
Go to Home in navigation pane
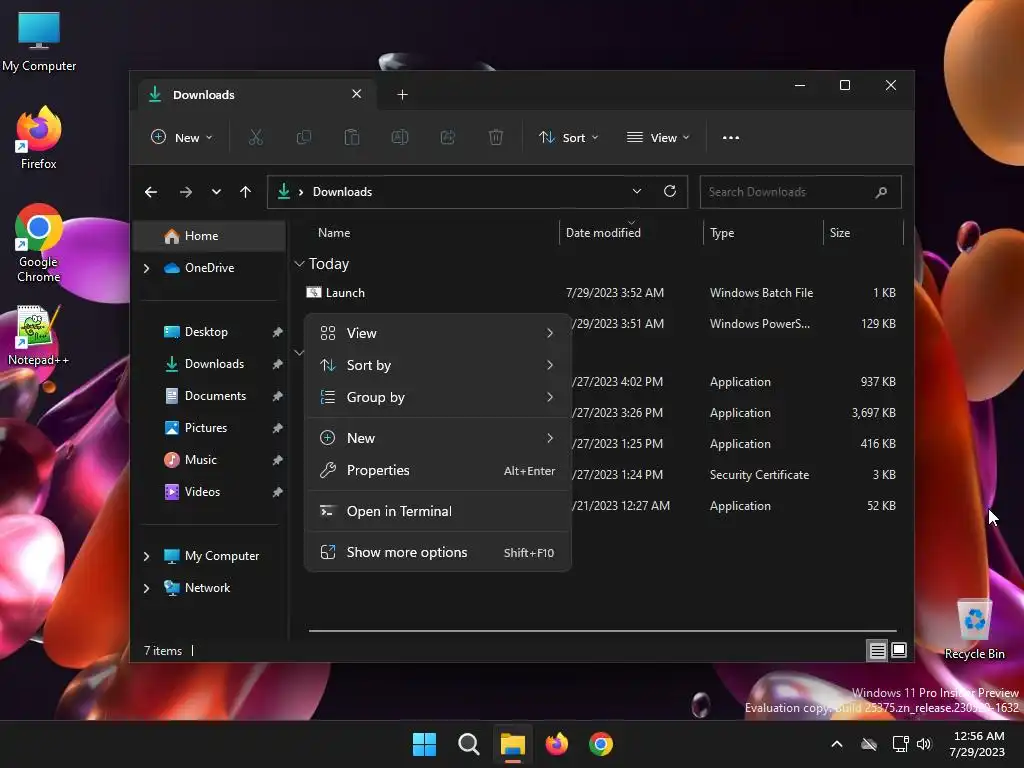click(209, 236)
